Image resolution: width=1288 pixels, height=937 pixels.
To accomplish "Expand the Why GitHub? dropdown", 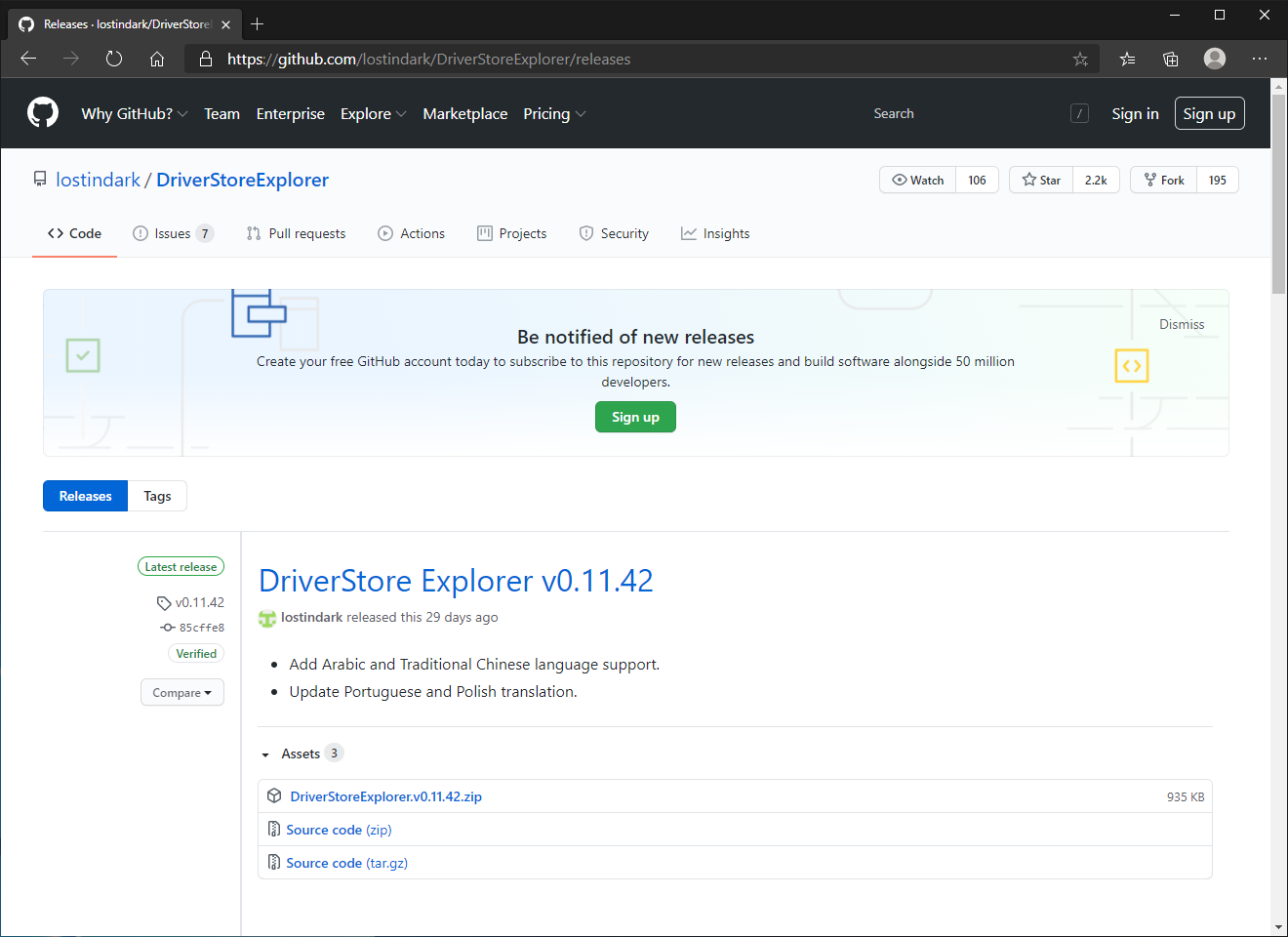I will [x=135, y=113].
